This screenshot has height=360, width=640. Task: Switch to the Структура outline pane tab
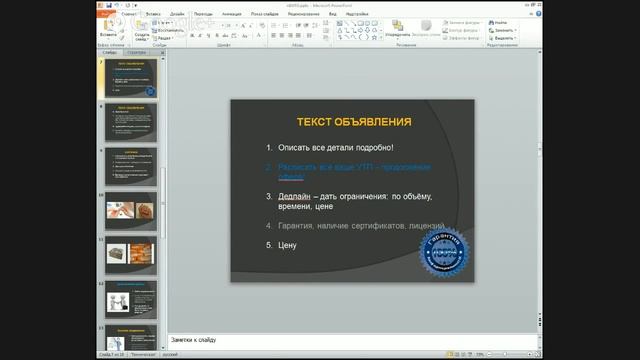(136, 53)
